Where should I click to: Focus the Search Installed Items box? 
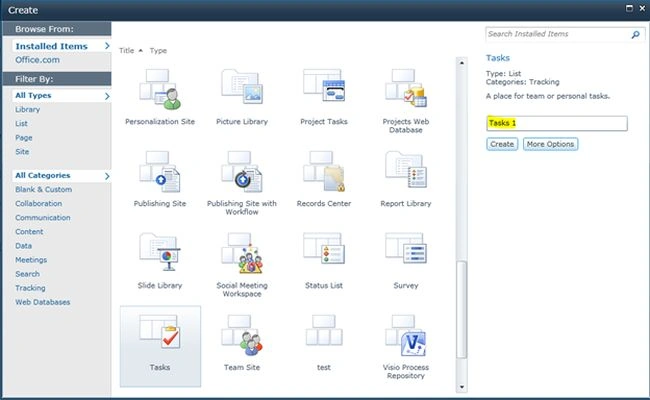coord(558,34)
